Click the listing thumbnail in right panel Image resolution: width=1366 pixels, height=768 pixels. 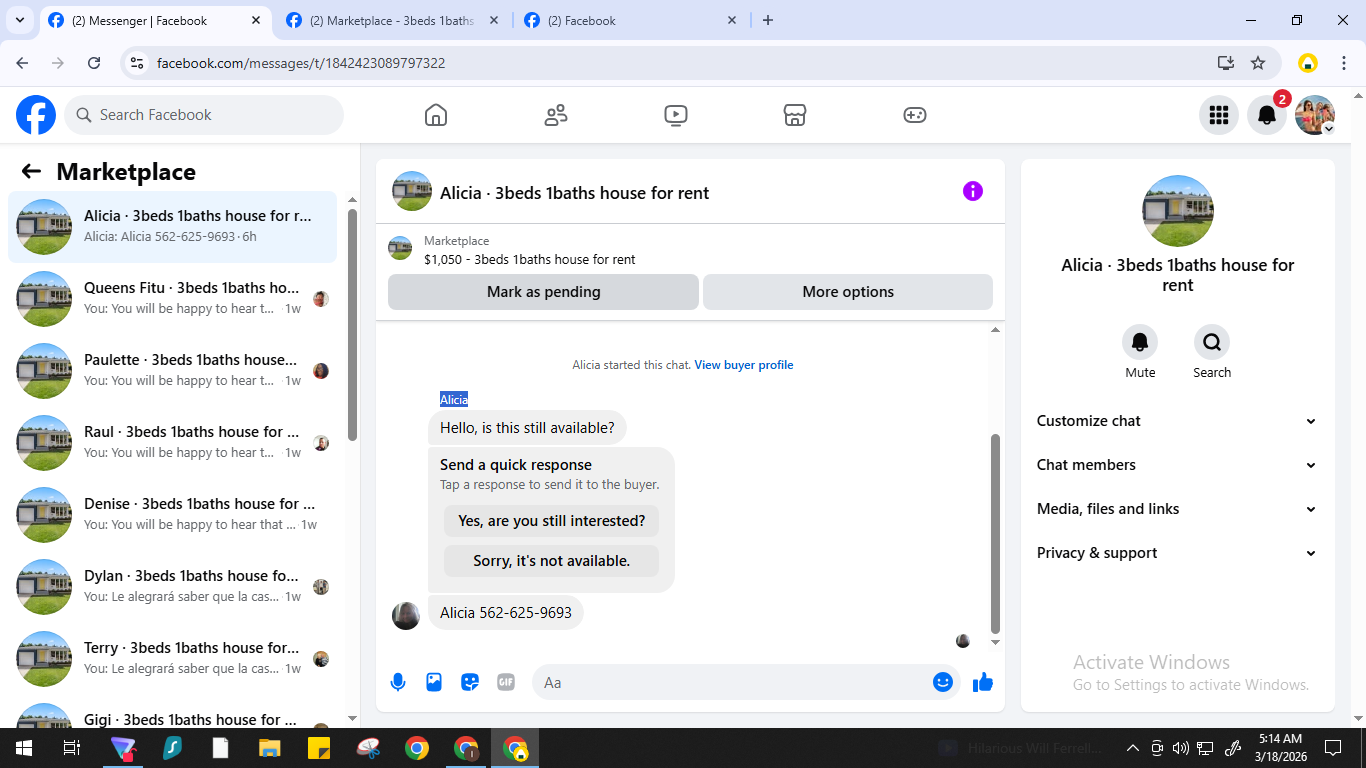click(x=1178, y=211)
